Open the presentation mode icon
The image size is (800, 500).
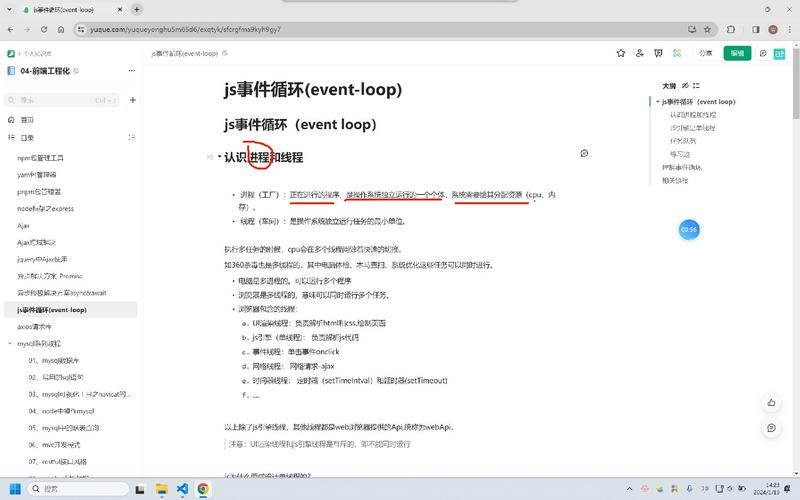click(658, 53)
